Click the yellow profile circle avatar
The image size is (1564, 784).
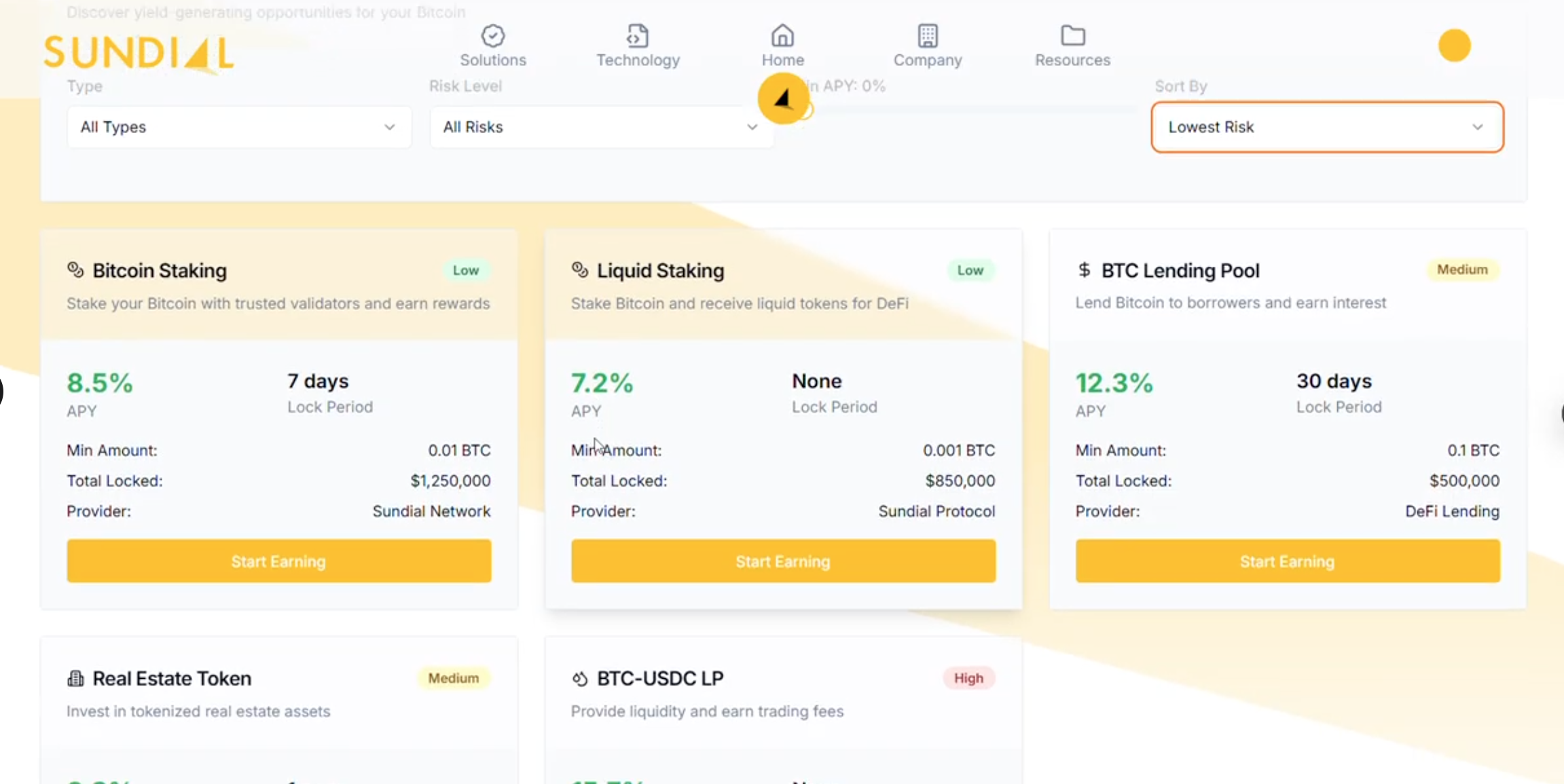(x=1454, y=46)
